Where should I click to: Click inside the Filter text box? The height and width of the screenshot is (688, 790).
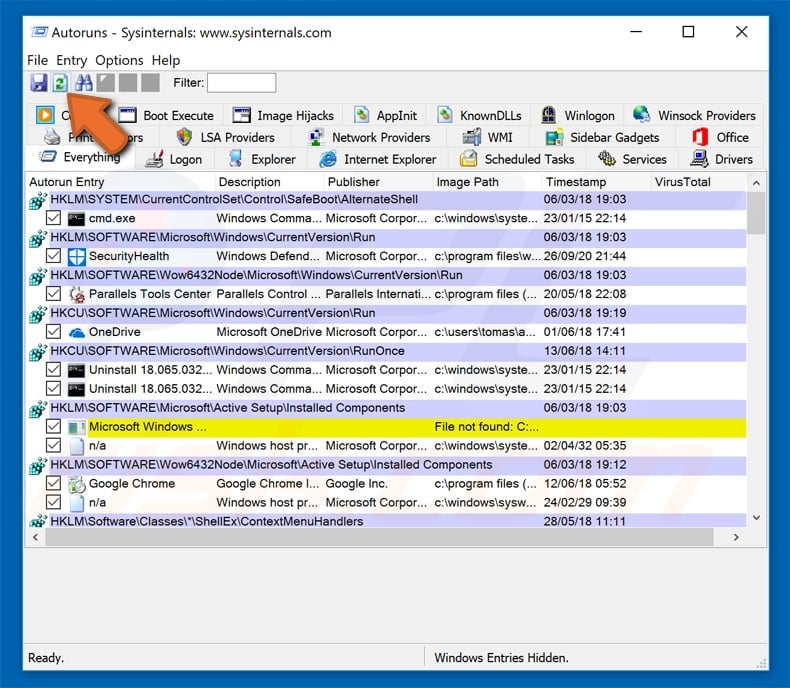click(x=242, y=83)
